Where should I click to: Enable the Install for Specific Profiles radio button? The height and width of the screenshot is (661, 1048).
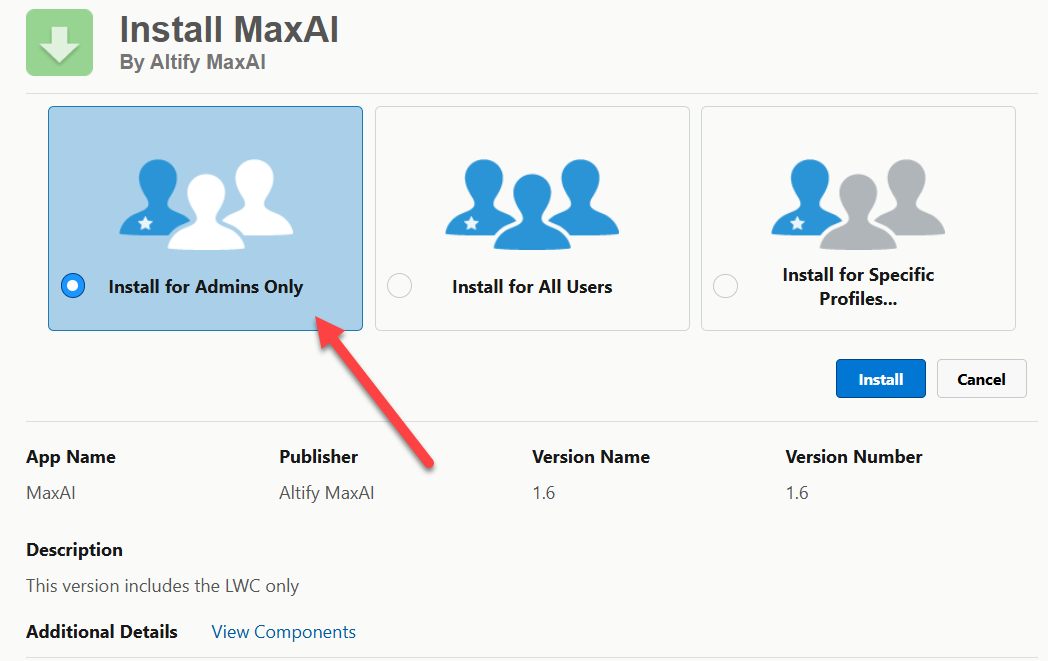click(x=725, y=286)
